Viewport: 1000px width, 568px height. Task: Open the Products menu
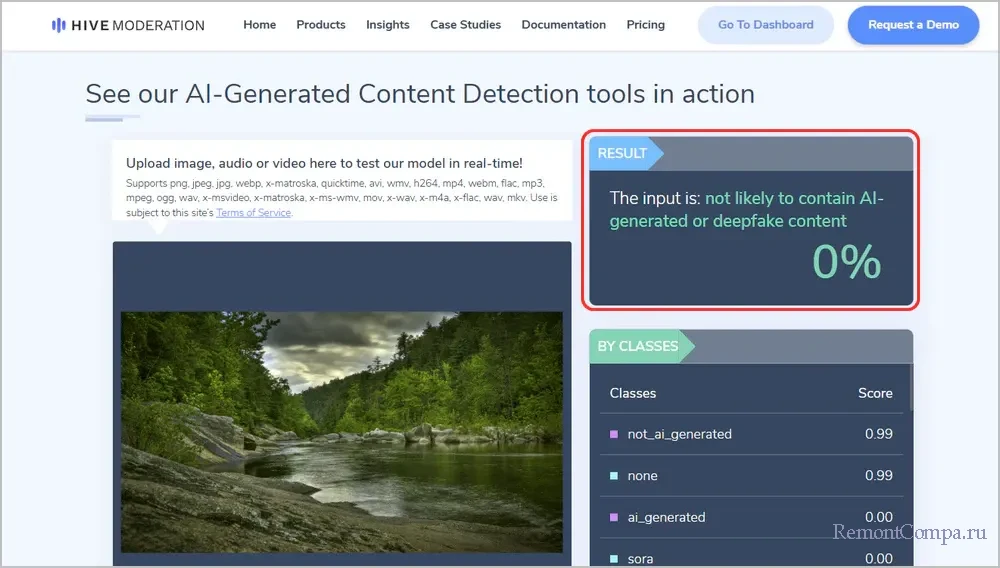pos(321,25)
